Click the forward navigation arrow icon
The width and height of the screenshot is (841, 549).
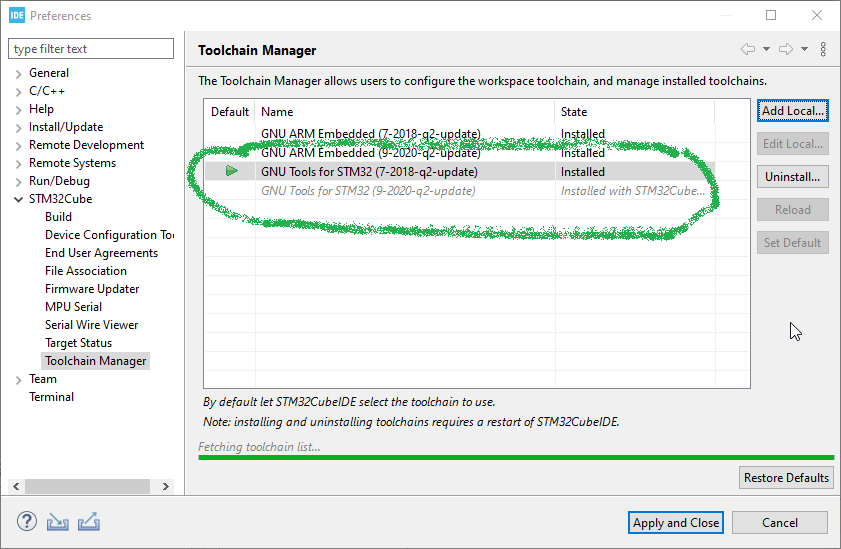786,49
